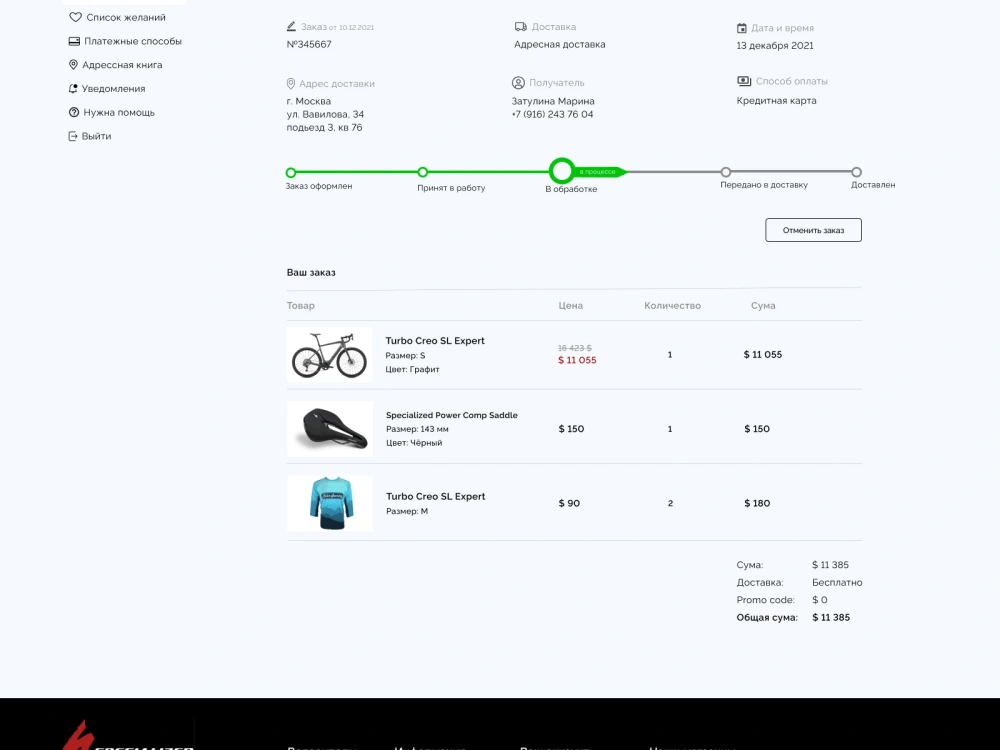Image resolution: width=1000 pixels, height=750 pixels.
Task: Click the red Specialized logo in footer
Action: pyautogui.click(x=78, y=735)
